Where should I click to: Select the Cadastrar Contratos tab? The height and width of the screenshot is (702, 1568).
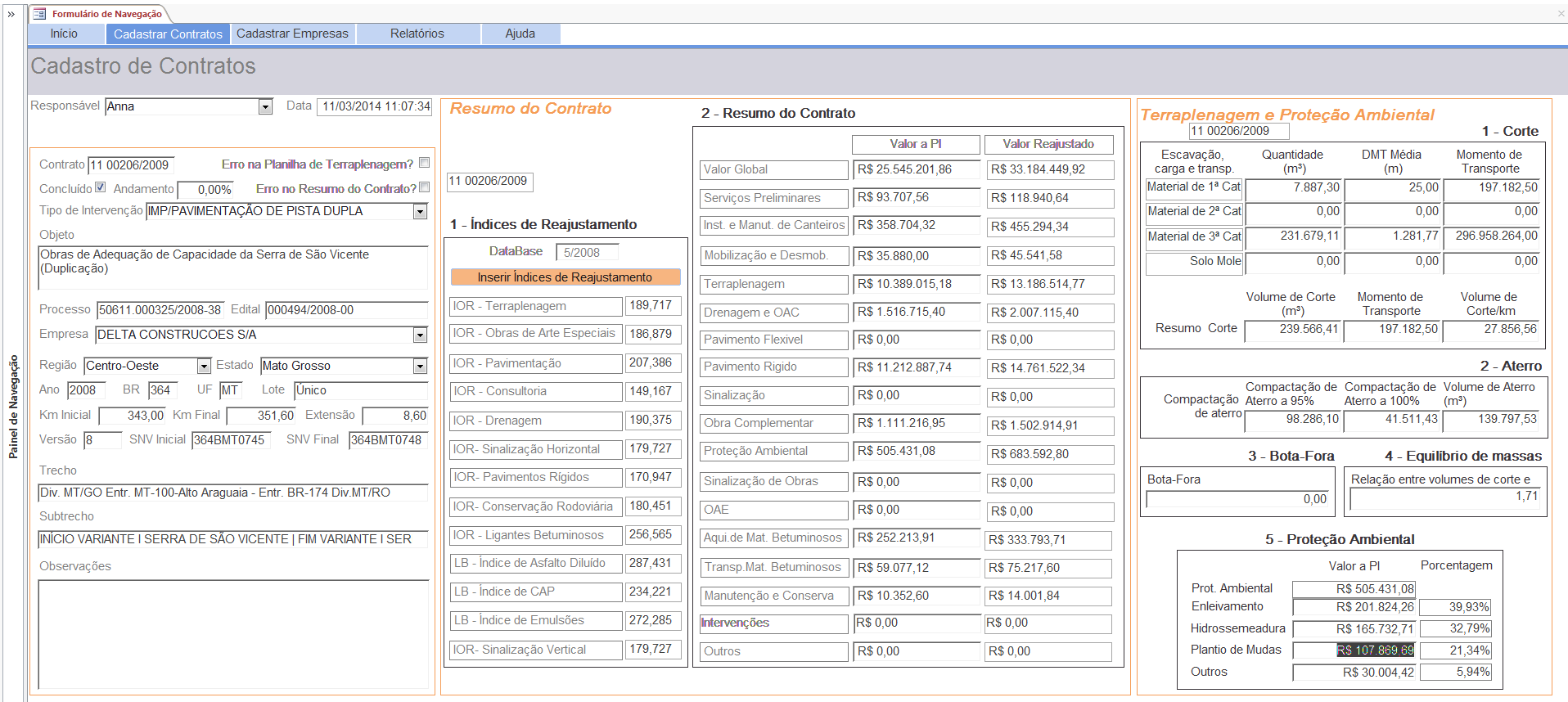(168, 34)
